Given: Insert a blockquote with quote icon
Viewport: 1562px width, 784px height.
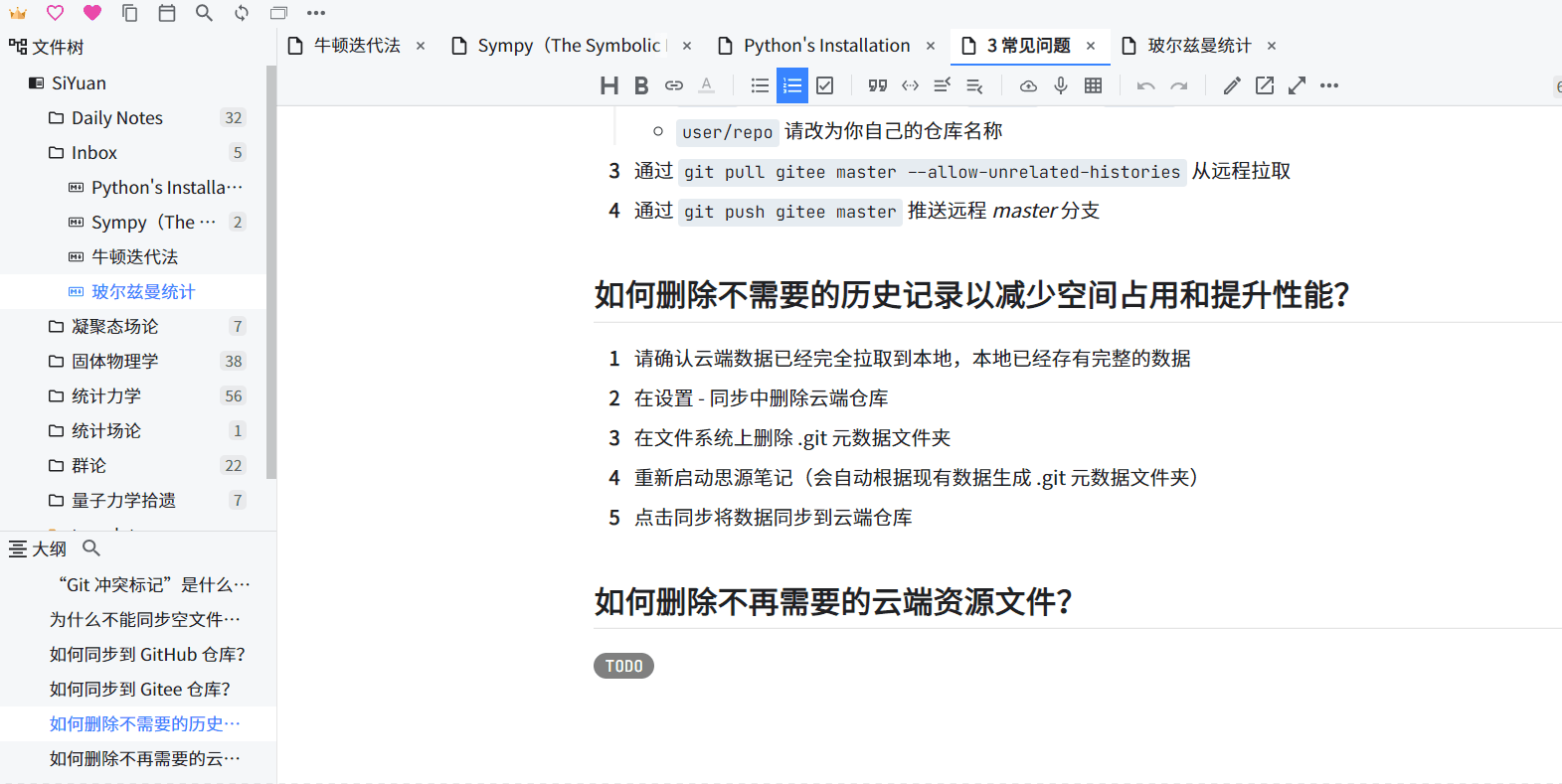Looking at the screenshot, I should point(877,85).
